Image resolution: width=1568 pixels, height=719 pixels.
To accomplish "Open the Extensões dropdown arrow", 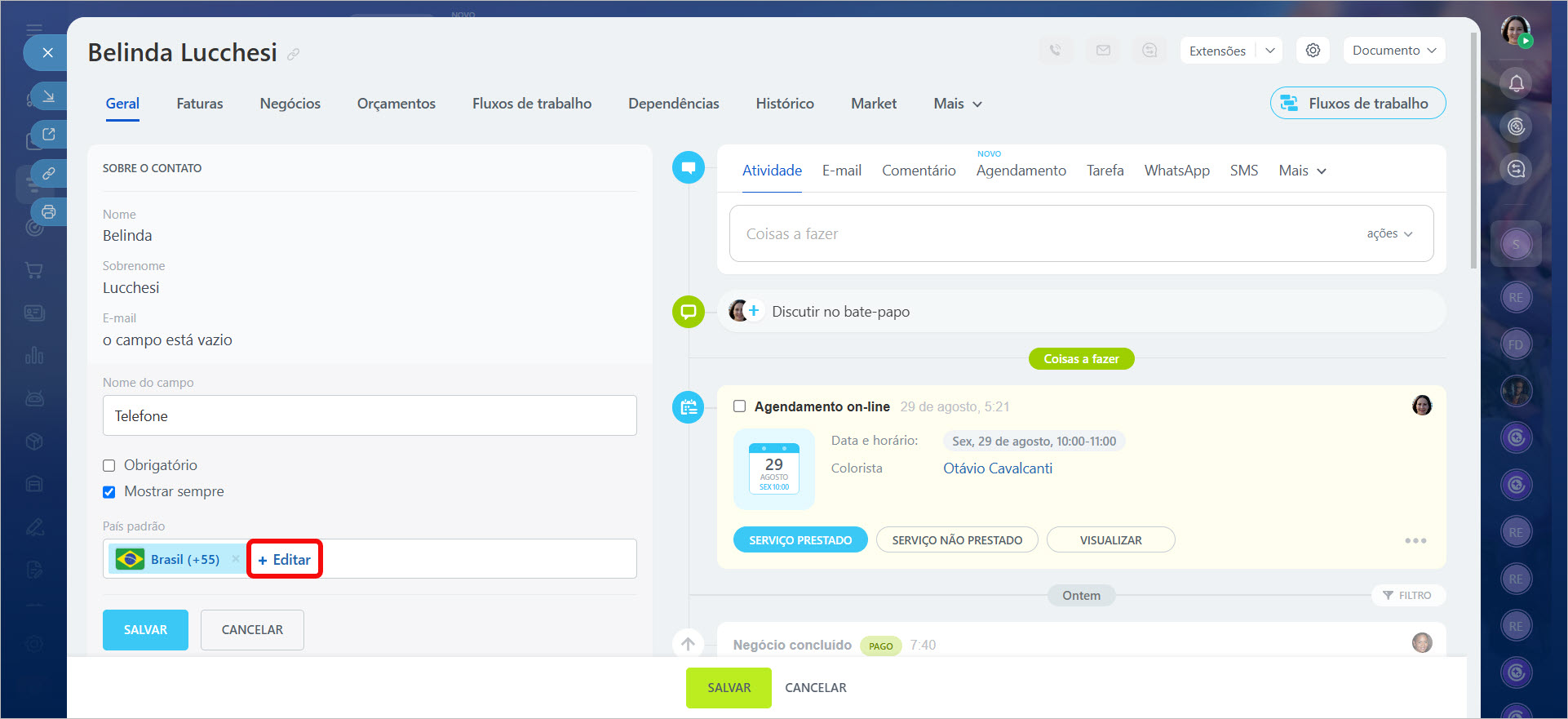I will 1269,51.
